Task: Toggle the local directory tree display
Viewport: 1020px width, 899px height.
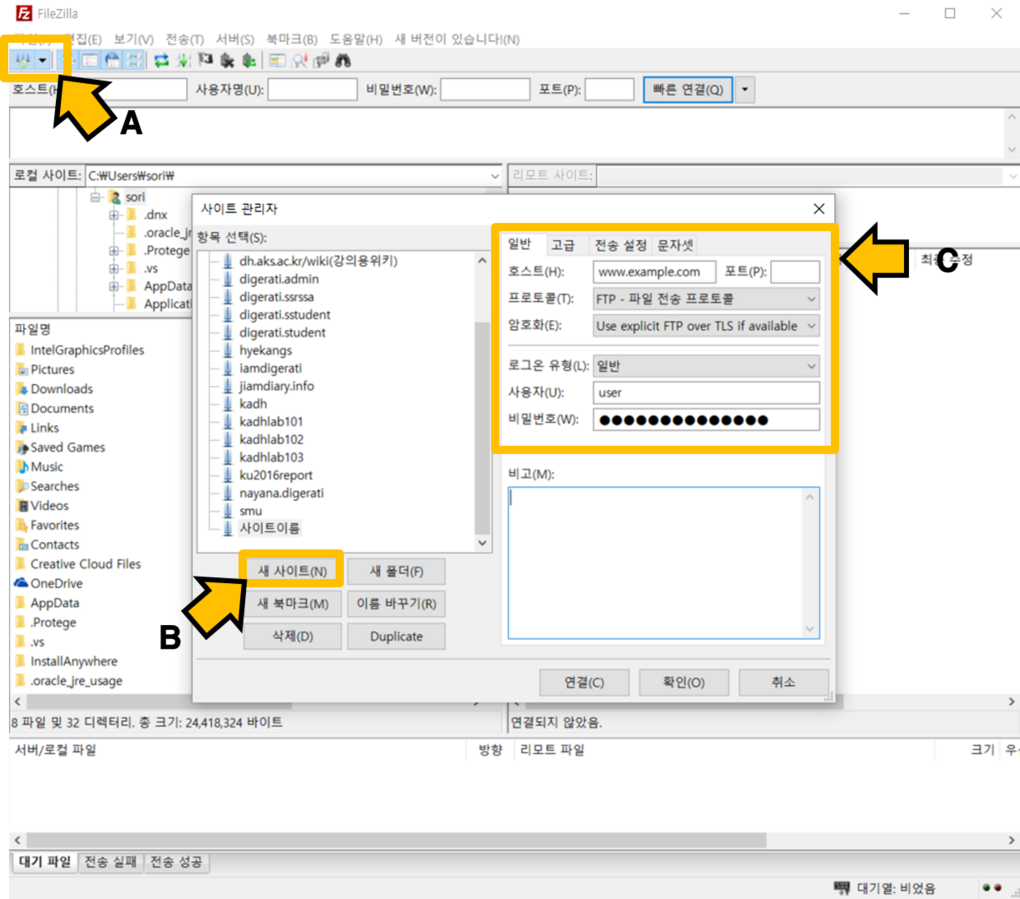Action: [x=90, y=61]
